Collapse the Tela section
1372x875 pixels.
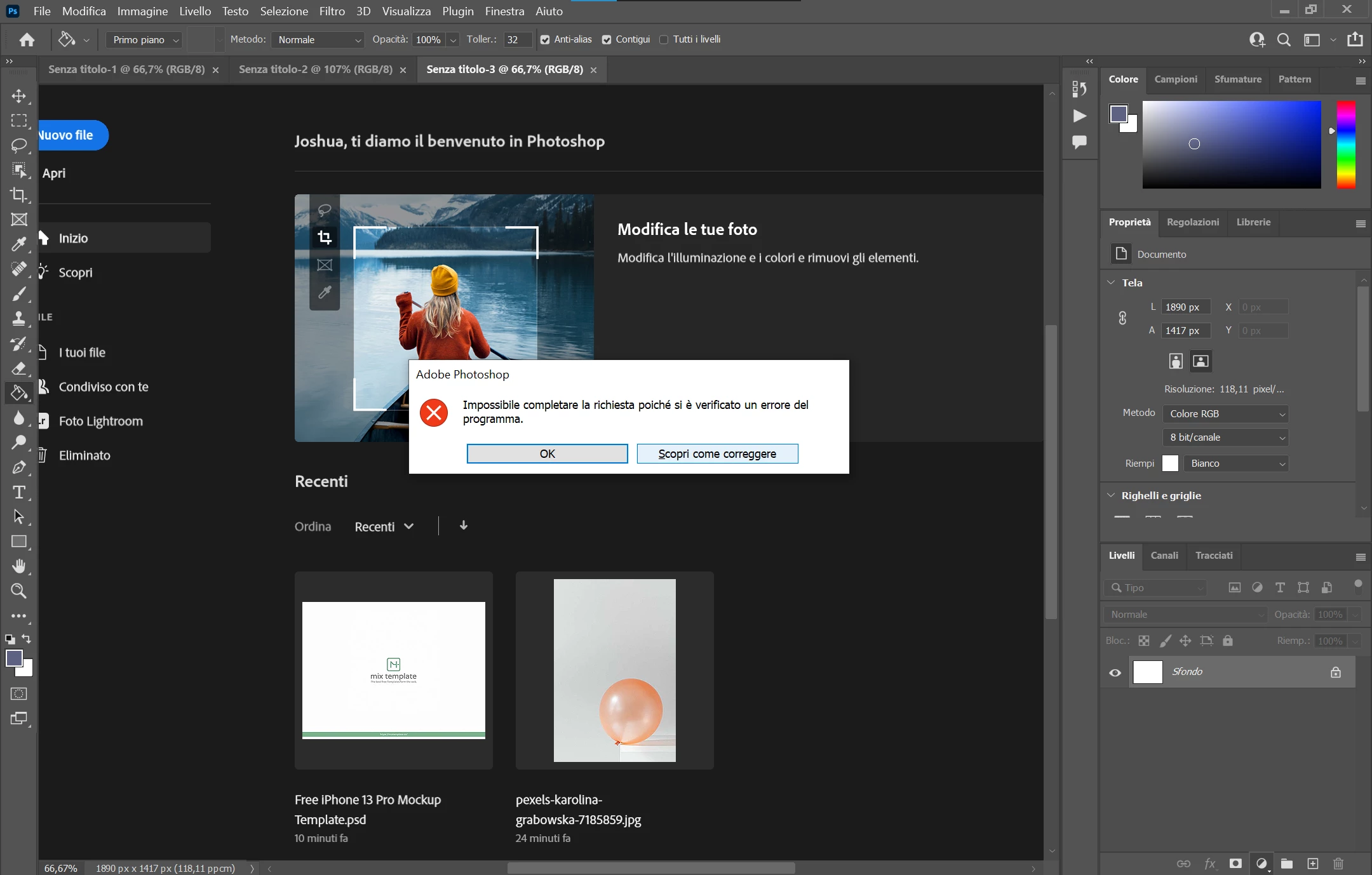point(1111,283)
